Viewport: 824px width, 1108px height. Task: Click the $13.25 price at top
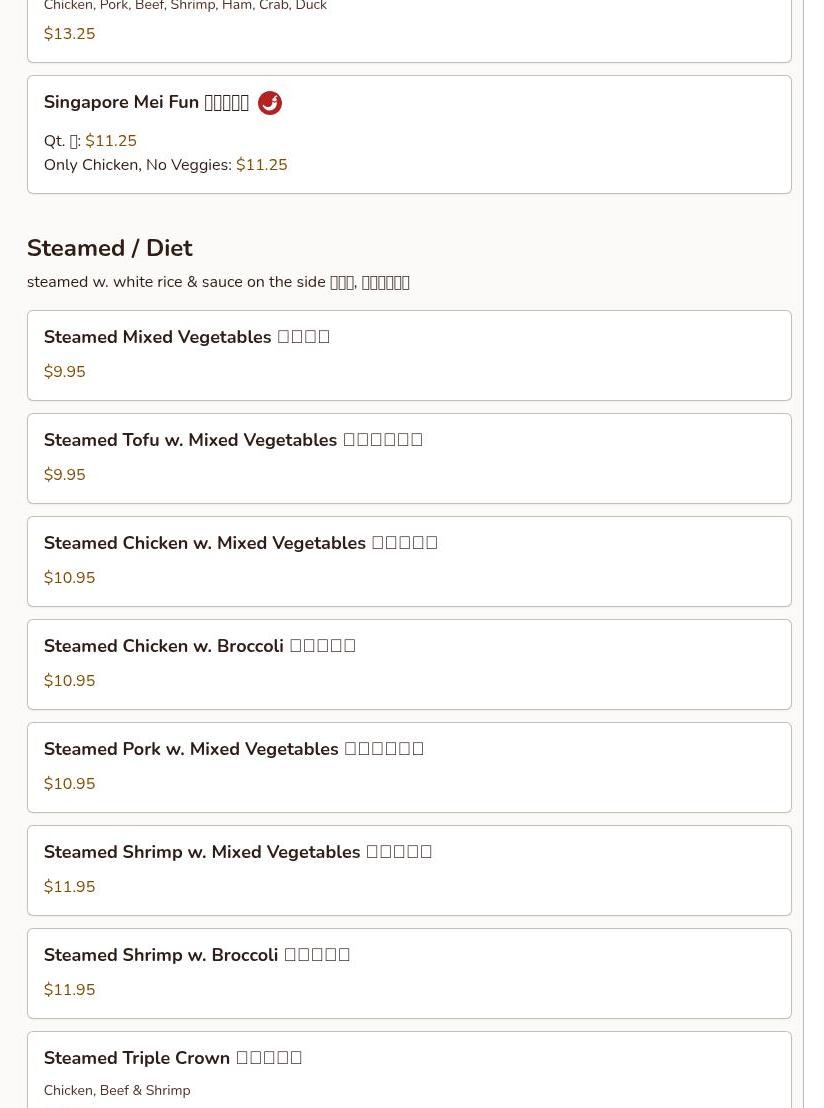69,34
